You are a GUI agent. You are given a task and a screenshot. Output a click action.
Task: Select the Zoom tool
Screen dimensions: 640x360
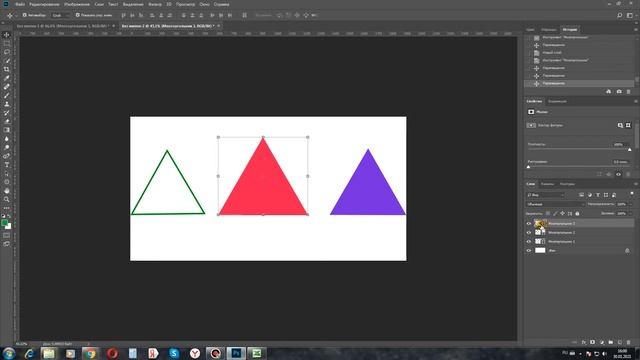coord(7,199)
